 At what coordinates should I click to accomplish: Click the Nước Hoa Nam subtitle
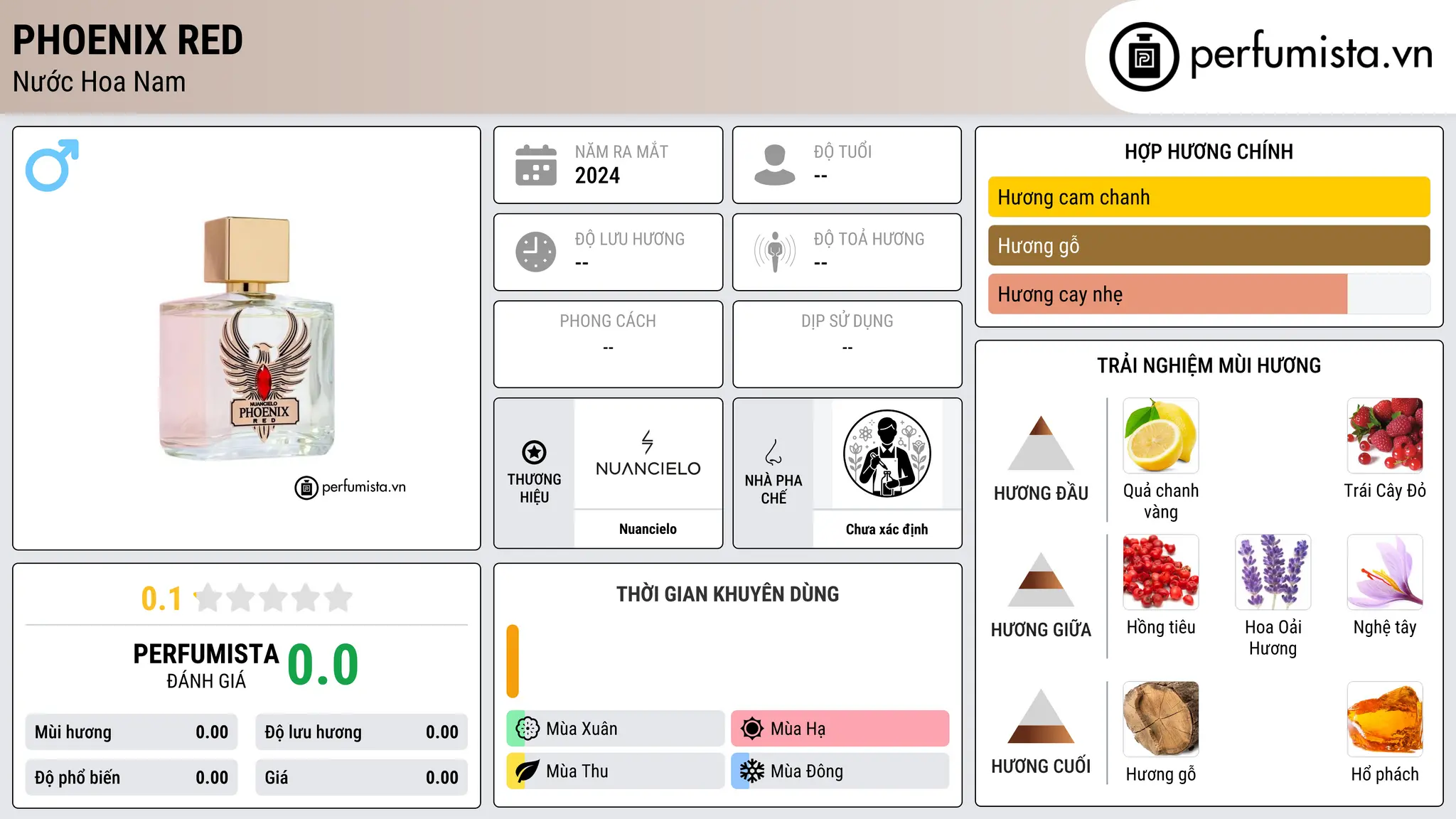pos(99,82)
